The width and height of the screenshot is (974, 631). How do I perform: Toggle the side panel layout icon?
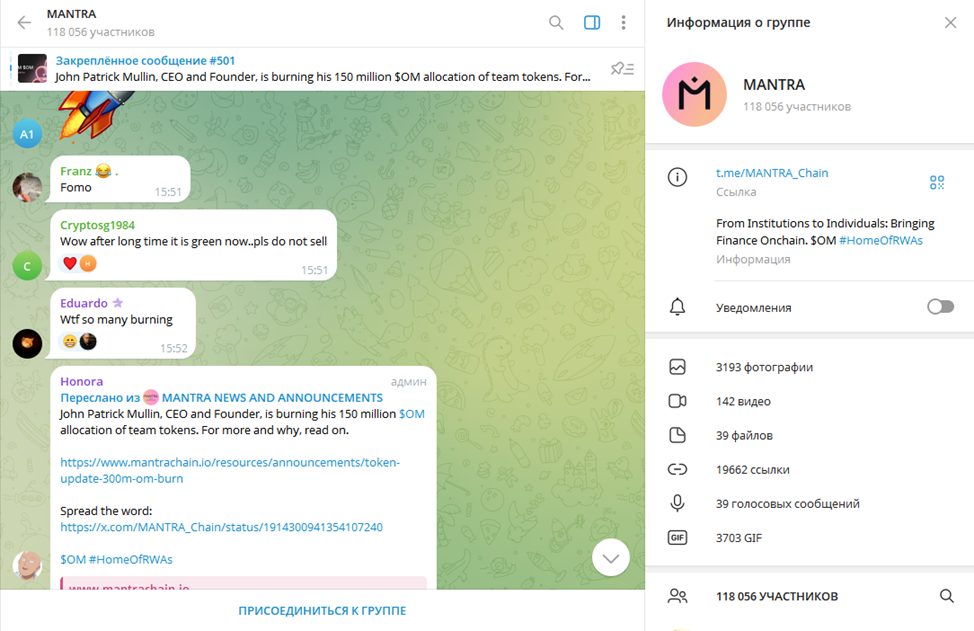pyautogui.click(x=592, y=23)
